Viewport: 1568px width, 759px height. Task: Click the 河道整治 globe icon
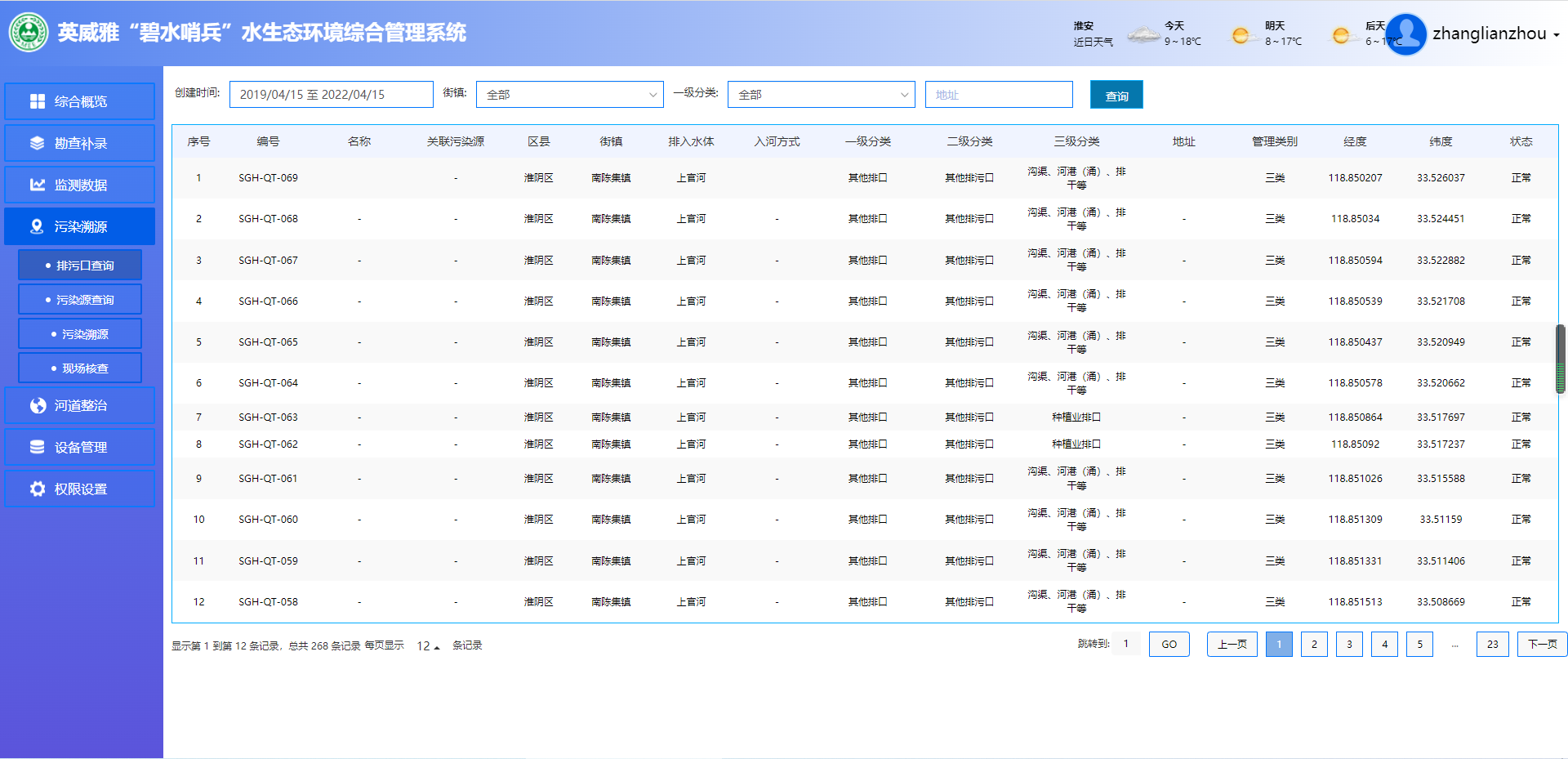pyautogui.click(x=38, y=405)
